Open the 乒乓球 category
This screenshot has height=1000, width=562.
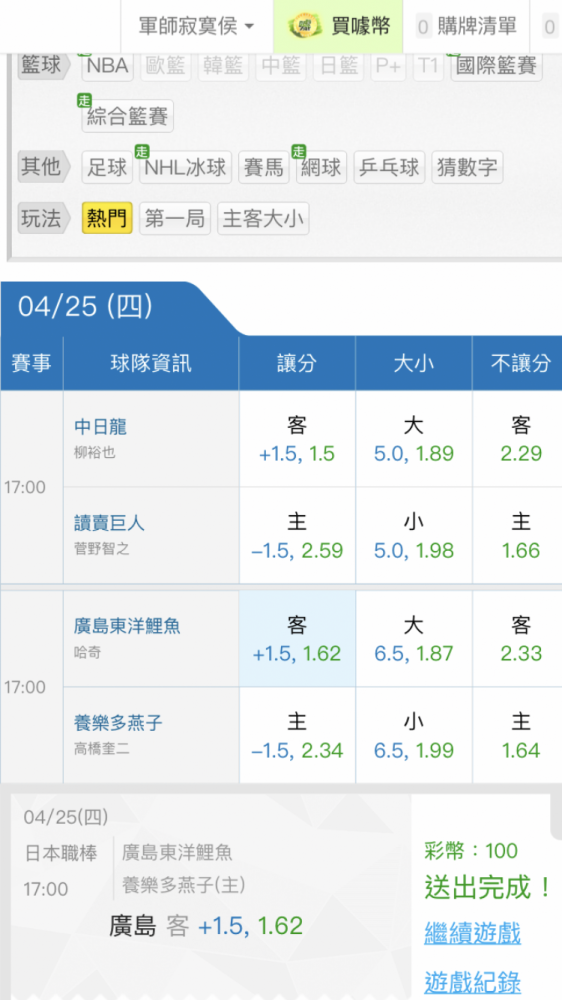(x=389, y=167)
